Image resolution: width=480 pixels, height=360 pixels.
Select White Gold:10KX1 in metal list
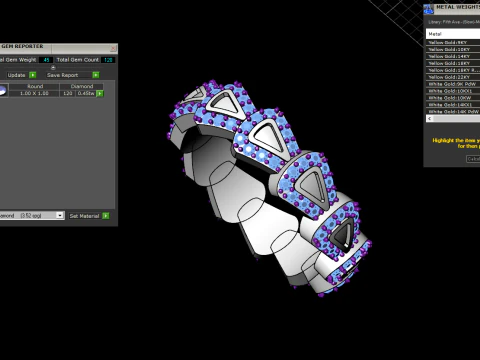pos(453,91)
